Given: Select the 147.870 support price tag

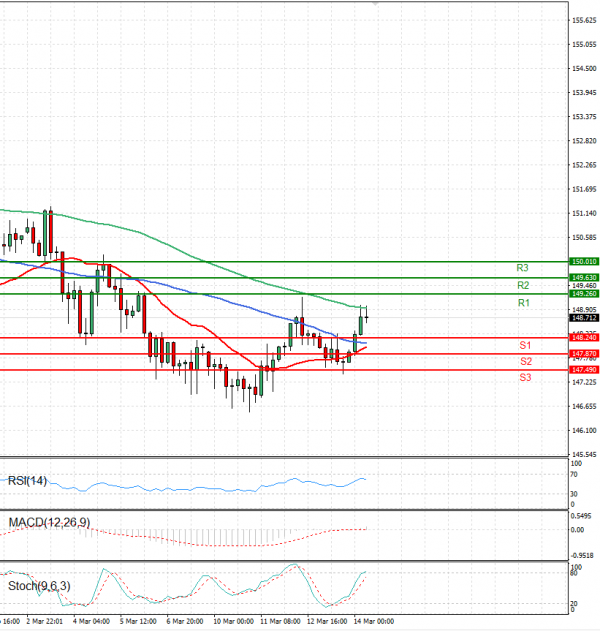Looking at the screenshot, I should (x=584, y=354).
